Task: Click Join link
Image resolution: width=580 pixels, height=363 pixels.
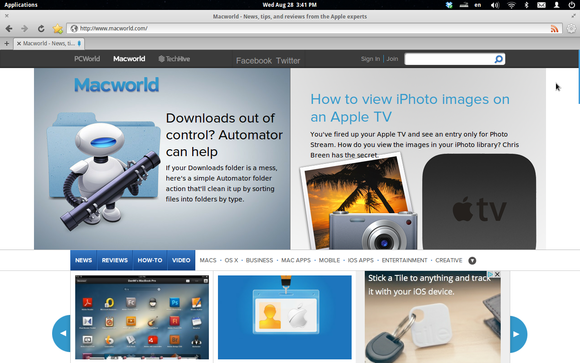Action: click(x=392, y=59)
